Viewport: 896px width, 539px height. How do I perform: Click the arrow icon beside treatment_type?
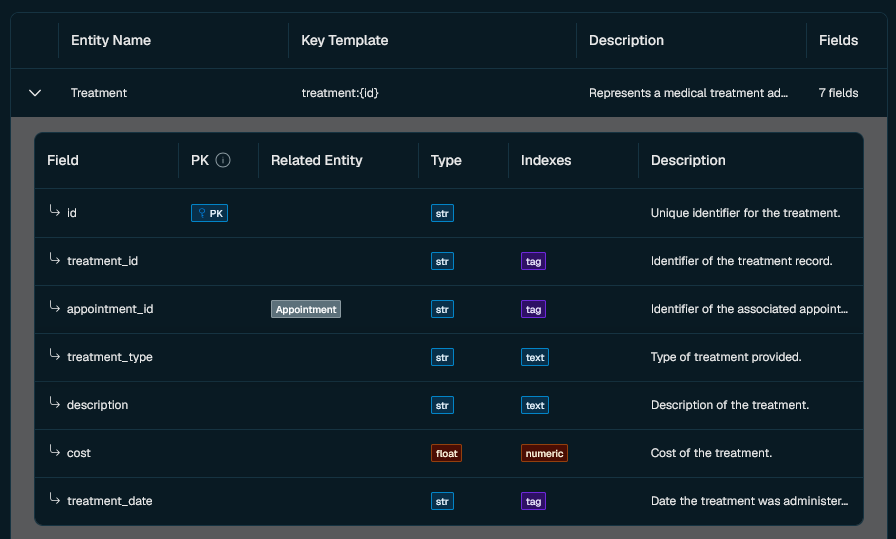coord(54,355)
